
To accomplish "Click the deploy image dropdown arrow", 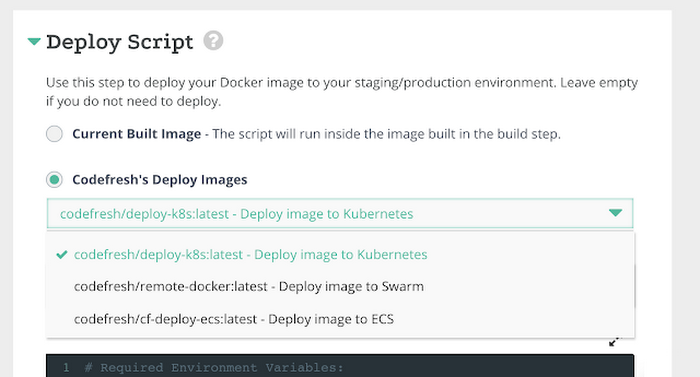I will coord(615,213).
